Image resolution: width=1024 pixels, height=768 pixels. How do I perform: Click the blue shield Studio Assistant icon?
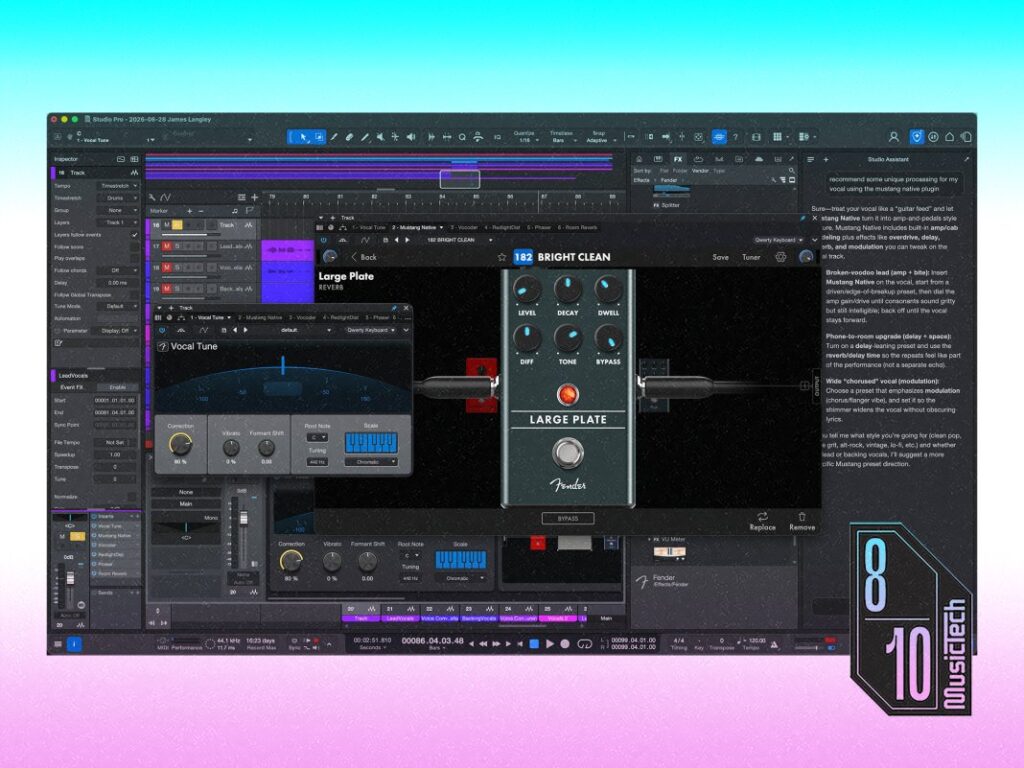pyautogui.click(x=917, y=137)
